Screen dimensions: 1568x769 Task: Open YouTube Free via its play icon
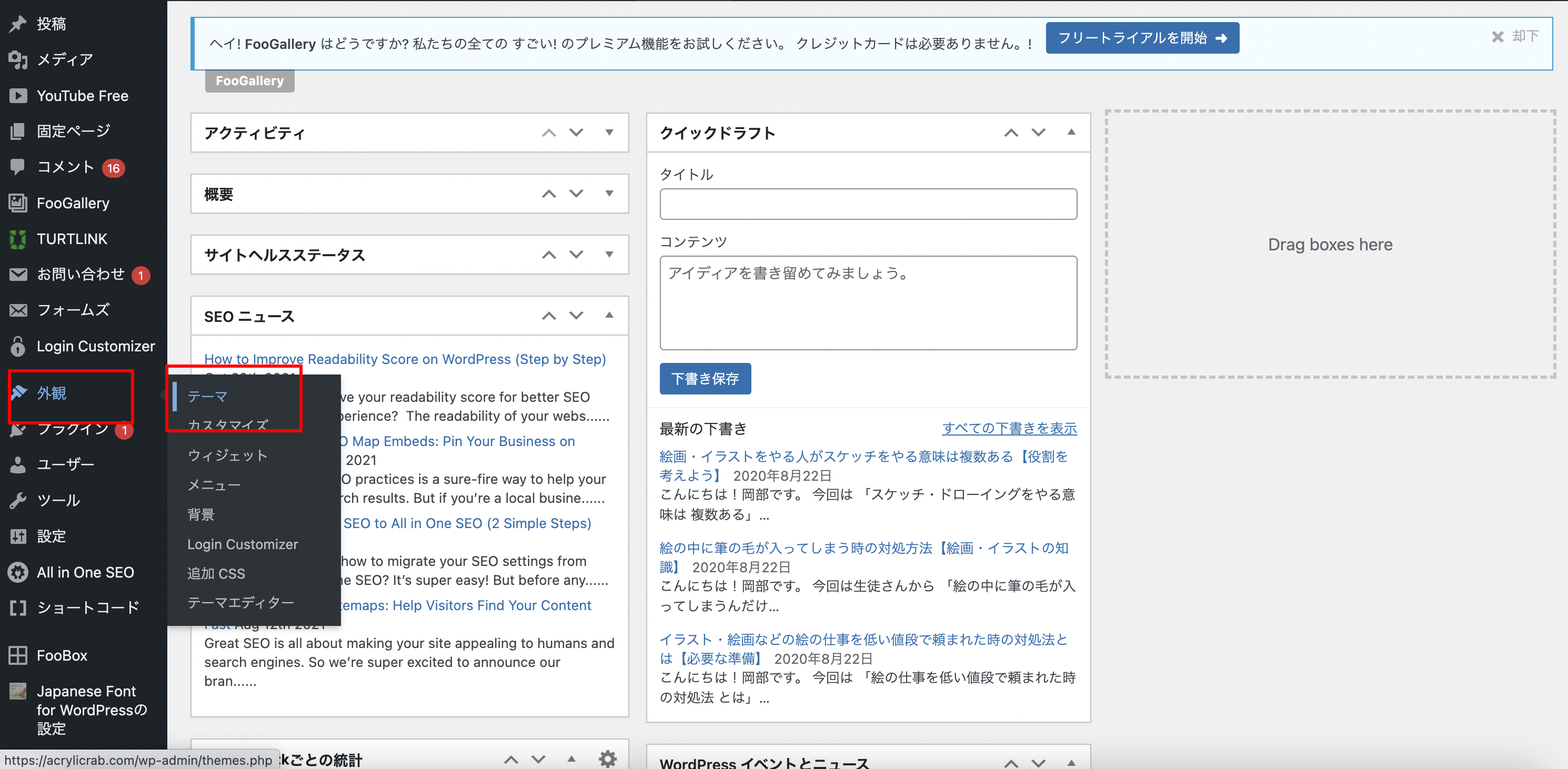pyautogui.click(x=18, y=96)
